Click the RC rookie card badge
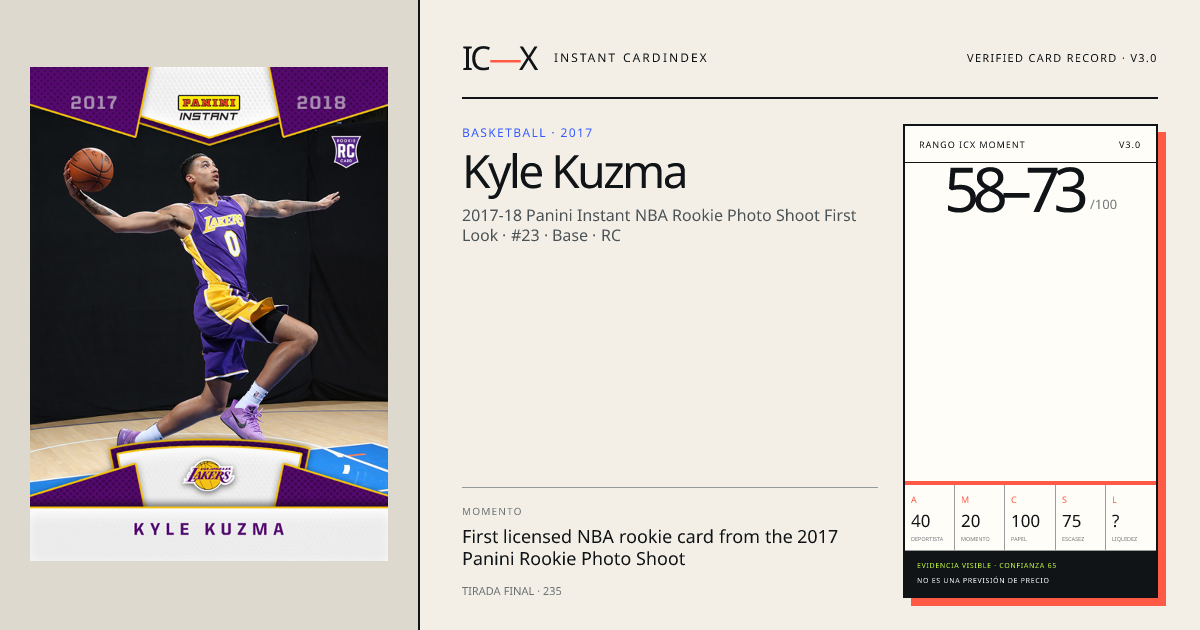 pyautogui.click(x=345, y=152)
